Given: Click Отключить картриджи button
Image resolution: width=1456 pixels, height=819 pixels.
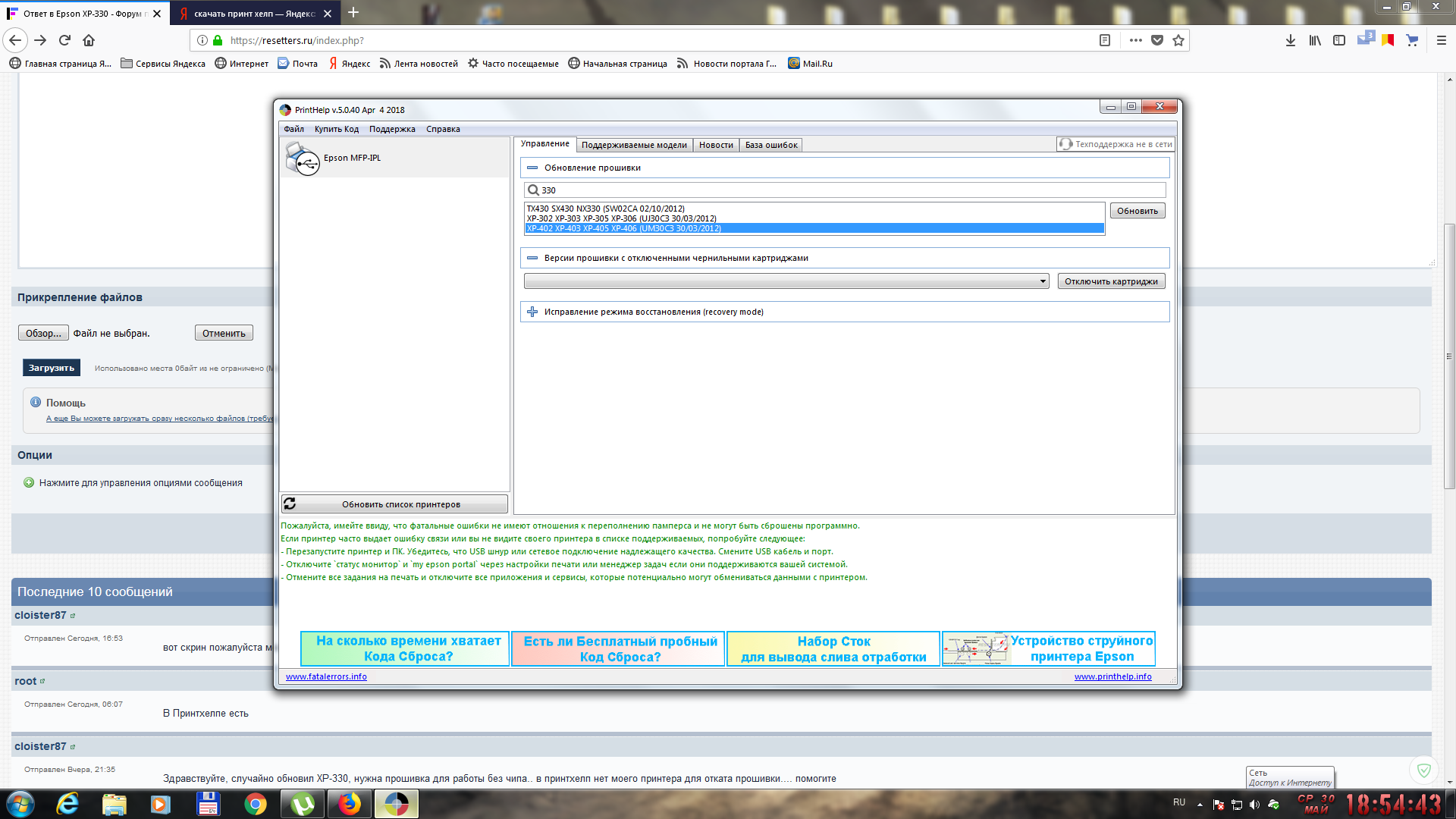Looking at the screenshot, I should point(1111,281).
